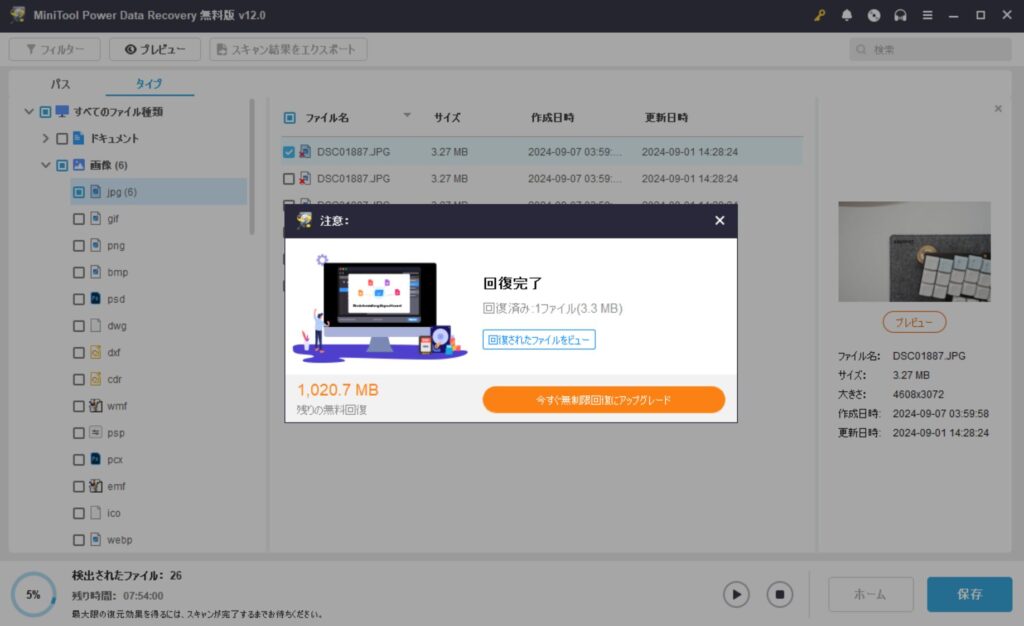Click the orange プレビュー button under thumbnail
The width and height of the screenshot is (1024, 626).
[914, 322]
